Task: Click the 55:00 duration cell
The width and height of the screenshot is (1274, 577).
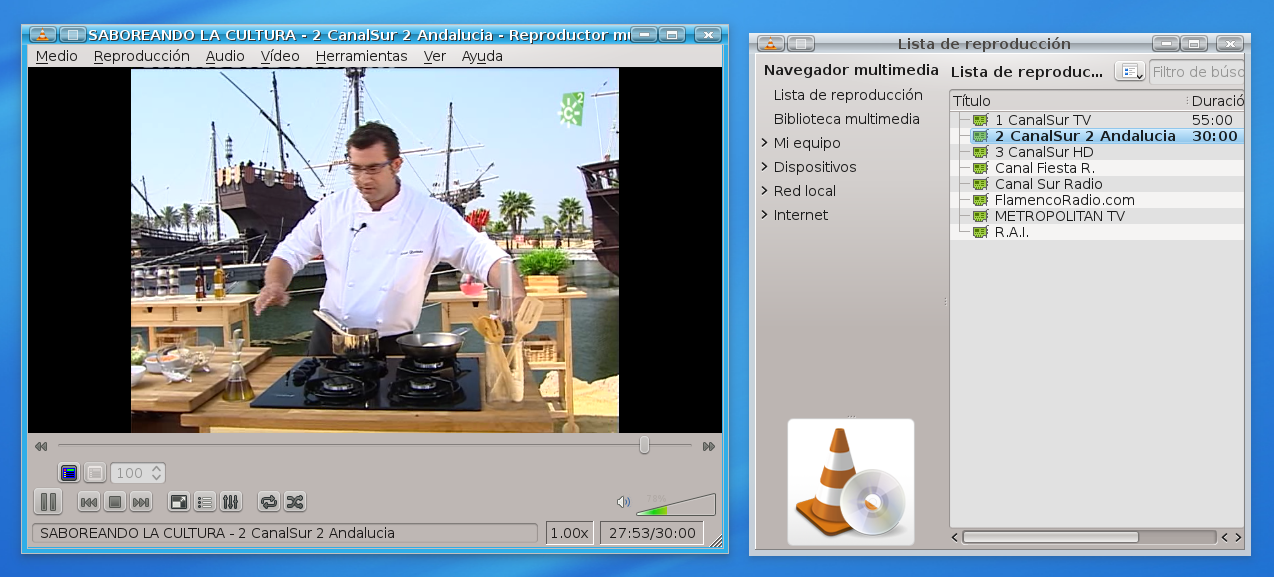Action: tap(1212, 120)
